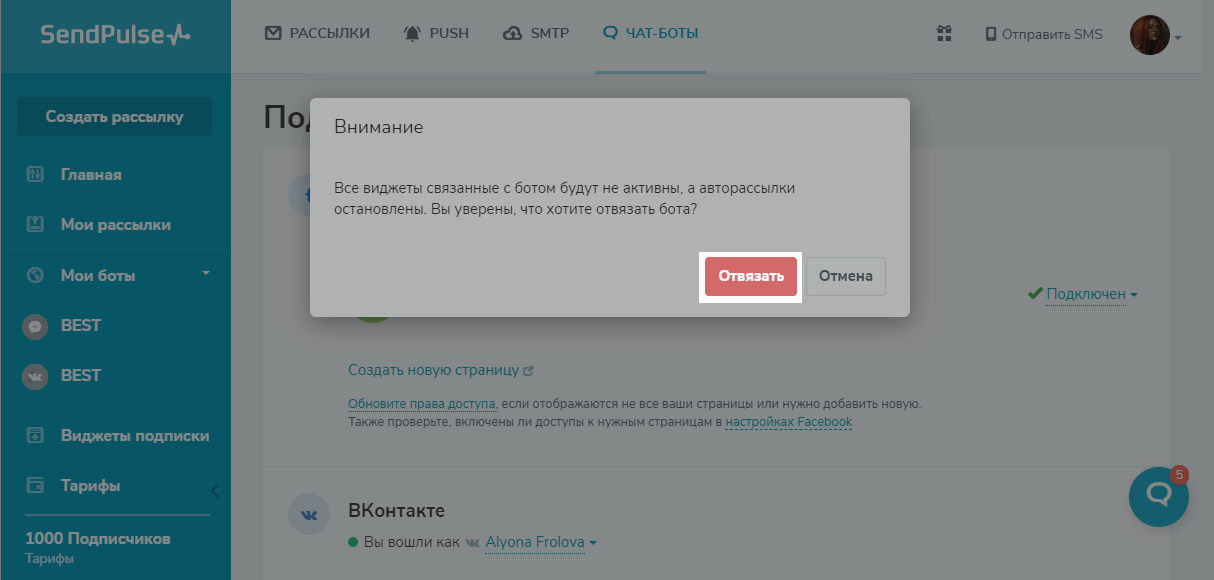This screenshot has height=580, width=1214.
Task: Expand the Мои боты menu arrow
Action: [x=206, y=273]
